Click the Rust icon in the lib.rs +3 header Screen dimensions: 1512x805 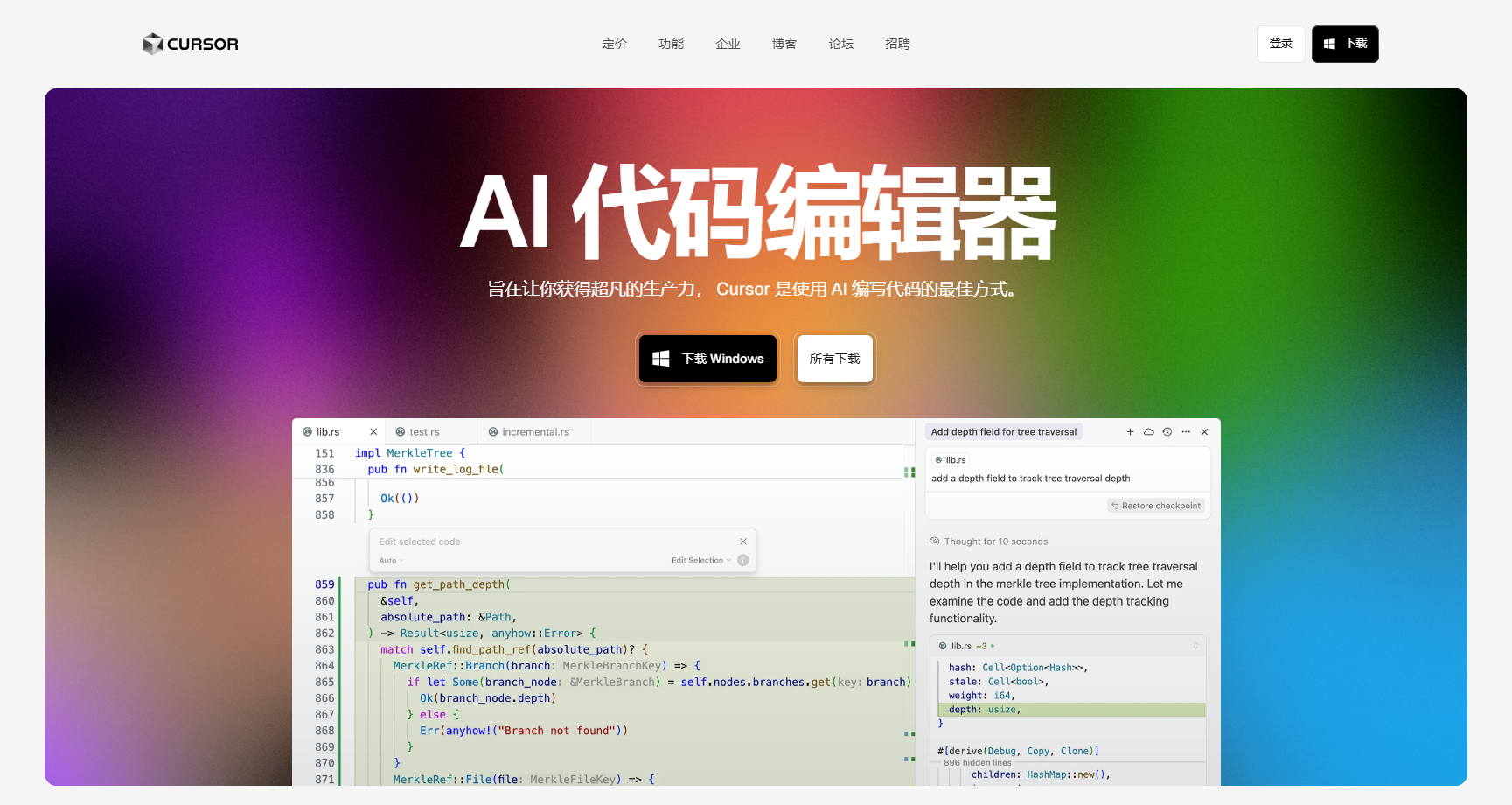pyautogui.click(x=943, y=646)
